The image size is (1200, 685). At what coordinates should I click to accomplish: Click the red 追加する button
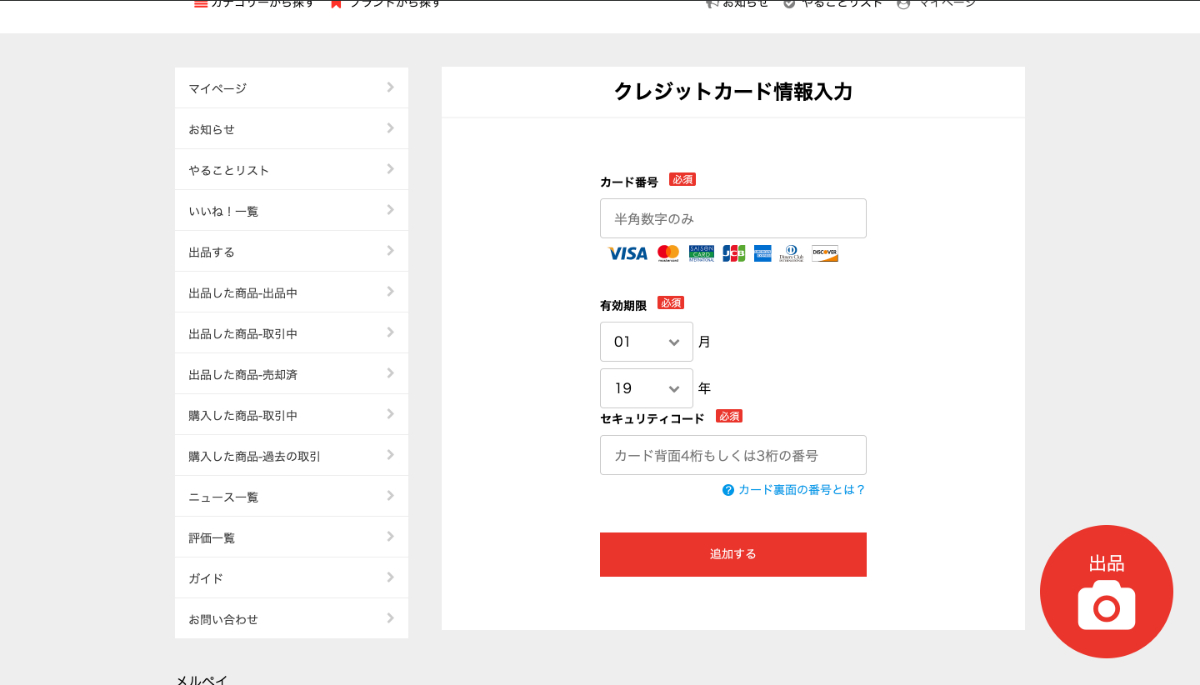(x=733, y=554)
